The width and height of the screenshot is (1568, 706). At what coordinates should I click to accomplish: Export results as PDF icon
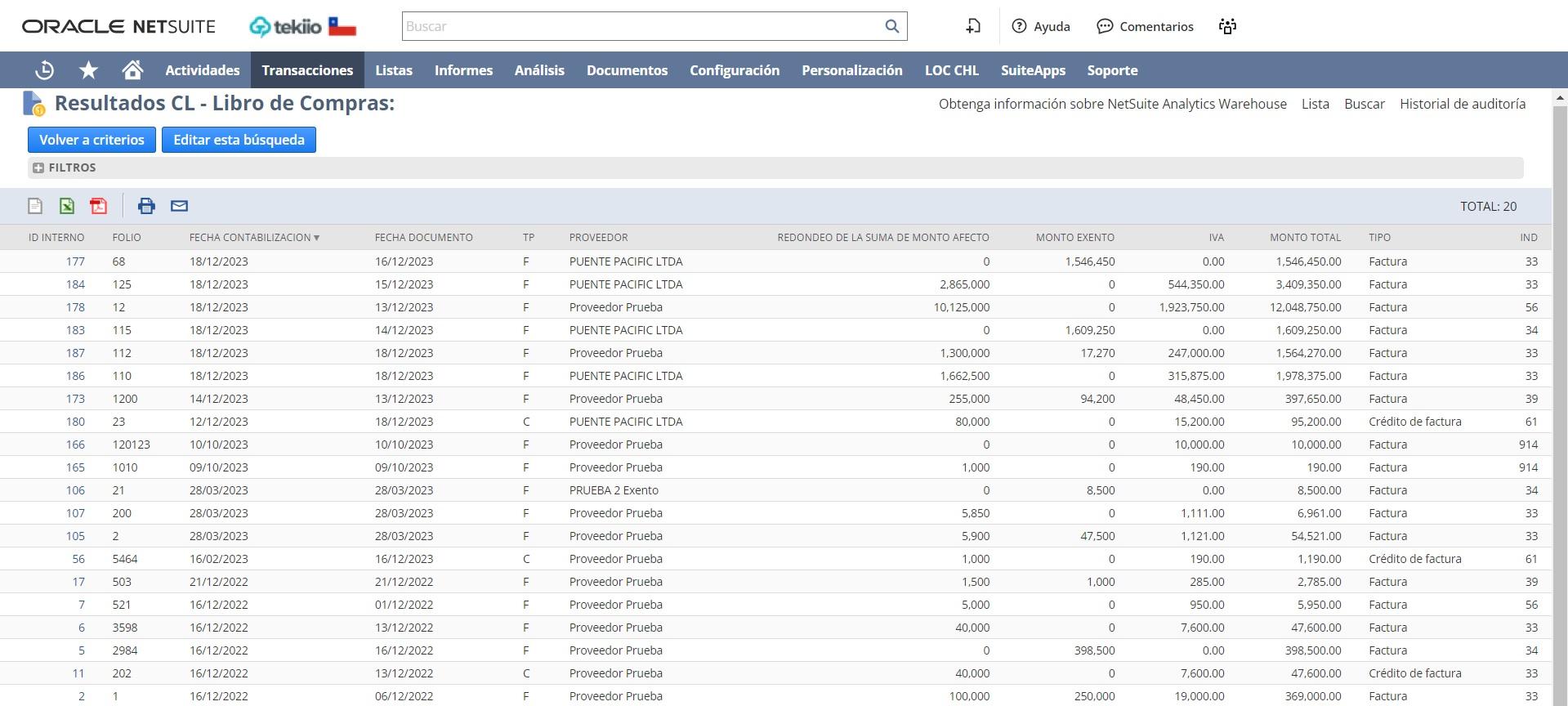[99, 206]
